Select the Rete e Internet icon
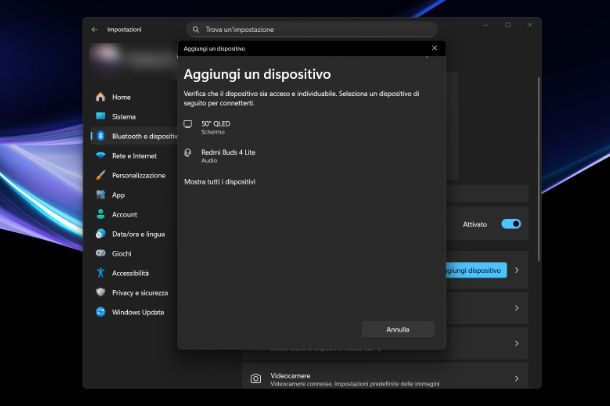The height and width of the screenshot is (406, 610). click(x=100, y=156)
